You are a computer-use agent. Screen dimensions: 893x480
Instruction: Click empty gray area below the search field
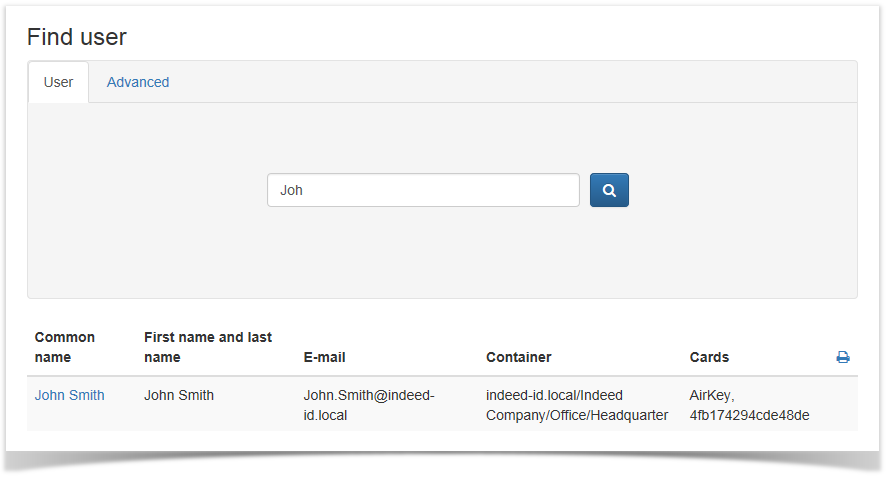pyautogui.click(x=441, y=255)
